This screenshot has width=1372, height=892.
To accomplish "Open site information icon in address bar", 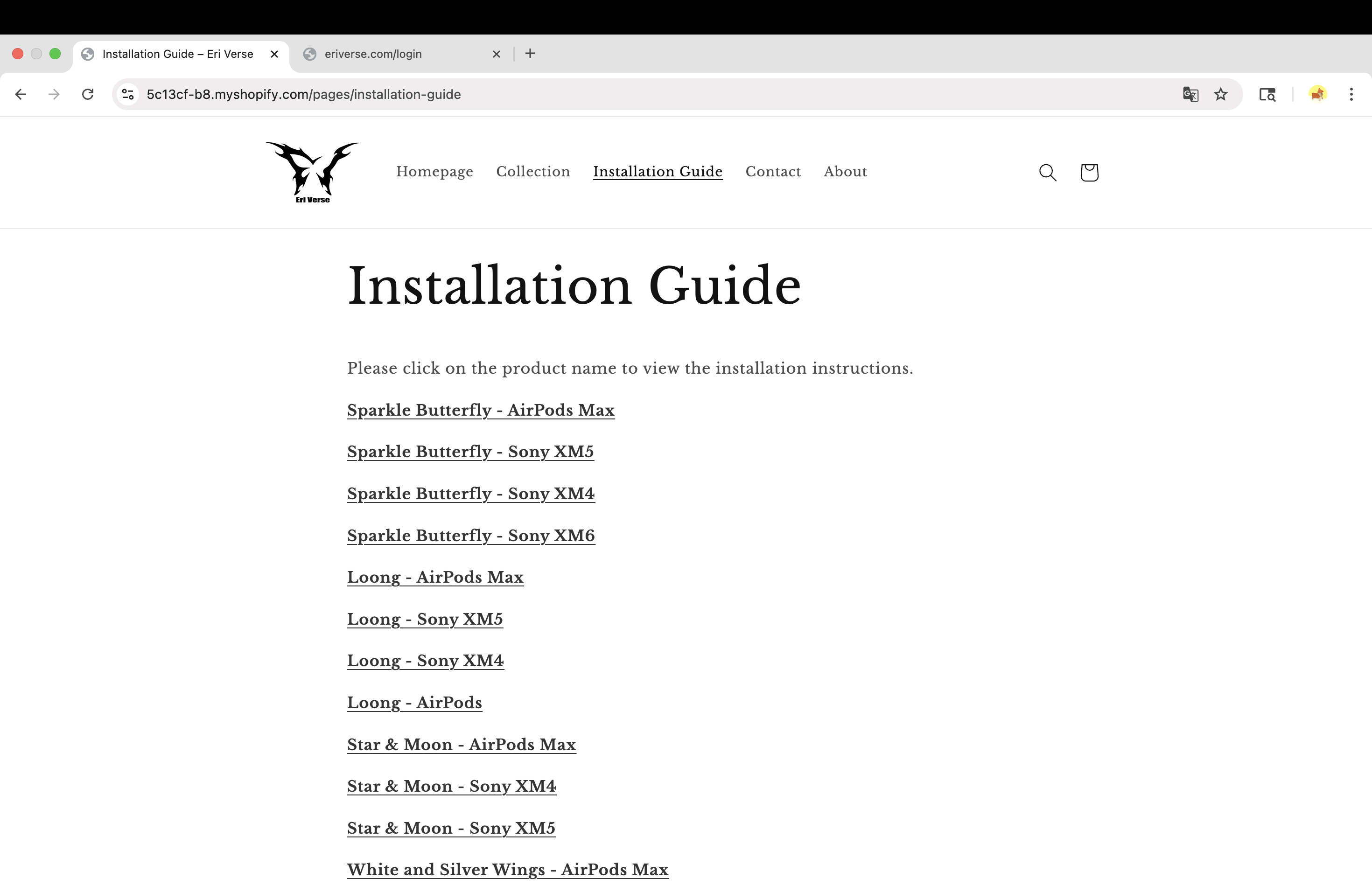I will click(128, 94).
